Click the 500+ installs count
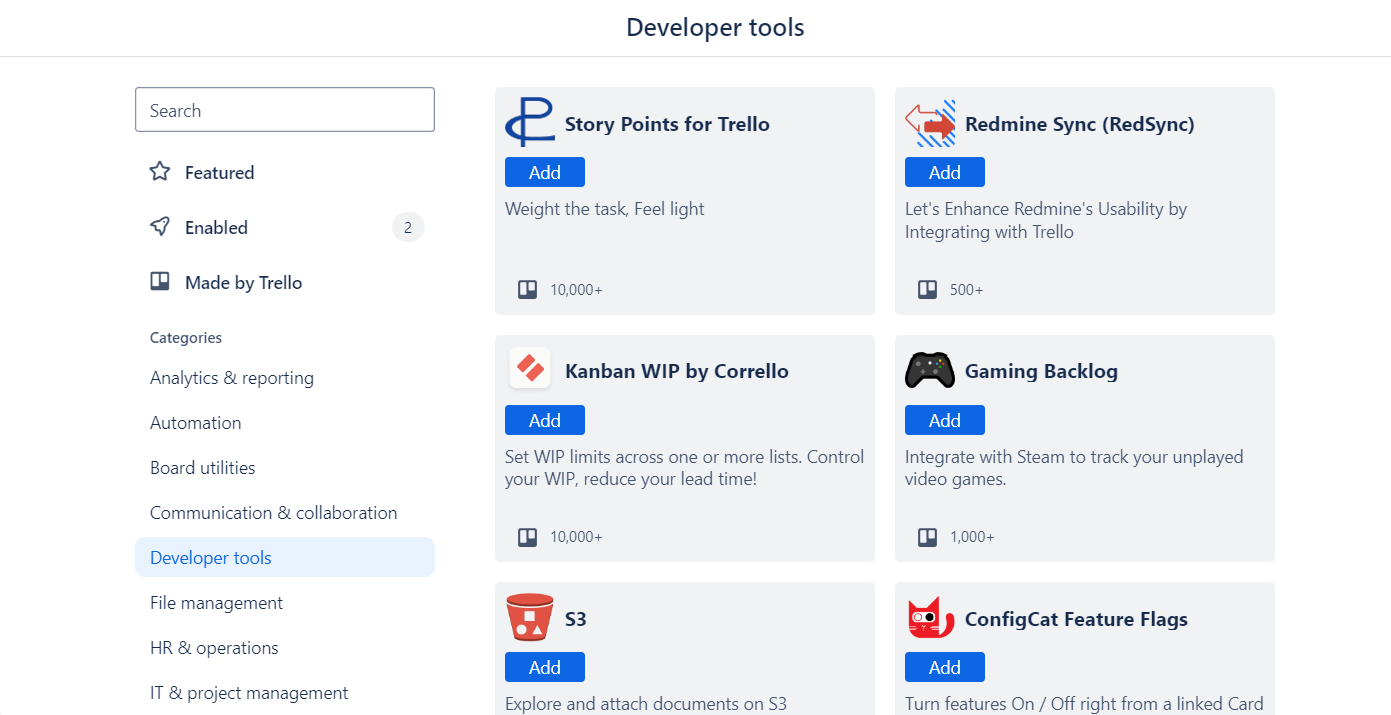This screenshot has height=715, width=1391. (967, 290)
